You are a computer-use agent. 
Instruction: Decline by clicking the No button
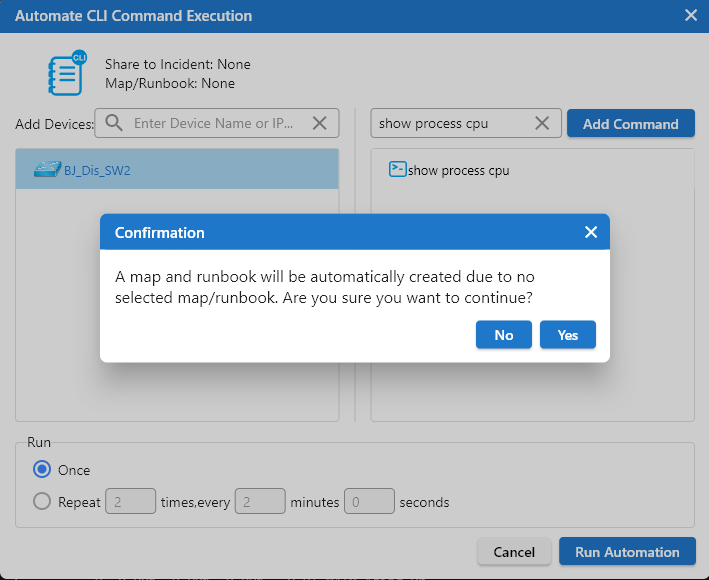click(x=504, y=335)
